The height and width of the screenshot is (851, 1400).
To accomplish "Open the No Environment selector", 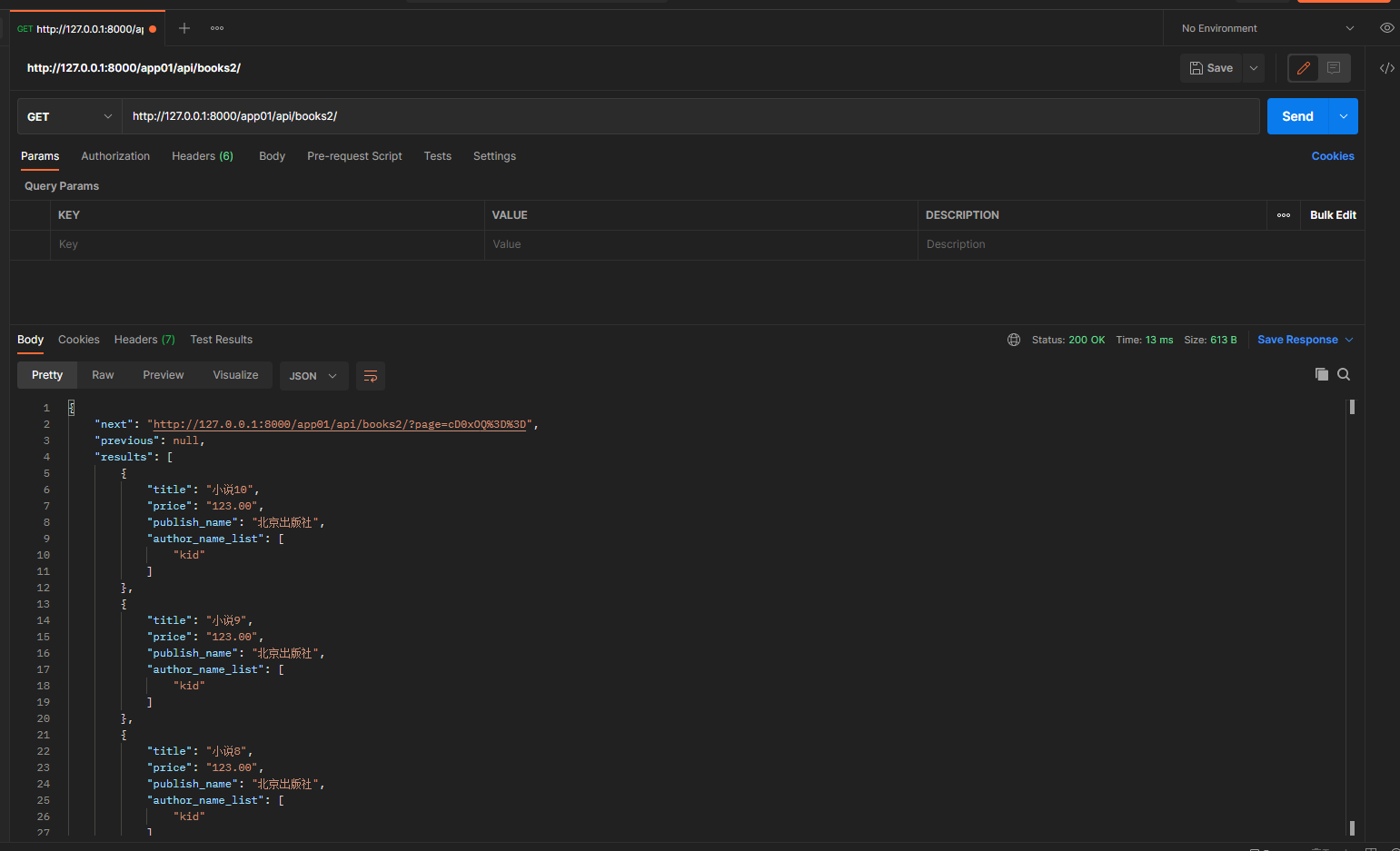I will [1267, 28].
